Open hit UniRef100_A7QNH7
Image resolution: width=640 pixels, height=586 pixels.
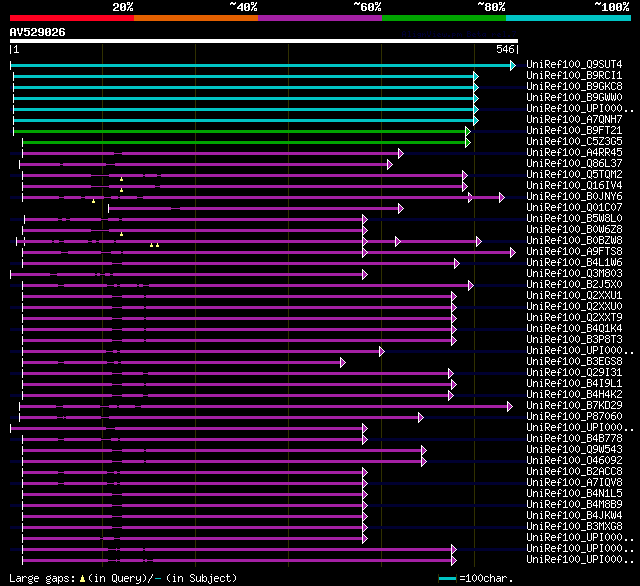tap(574, 119)
